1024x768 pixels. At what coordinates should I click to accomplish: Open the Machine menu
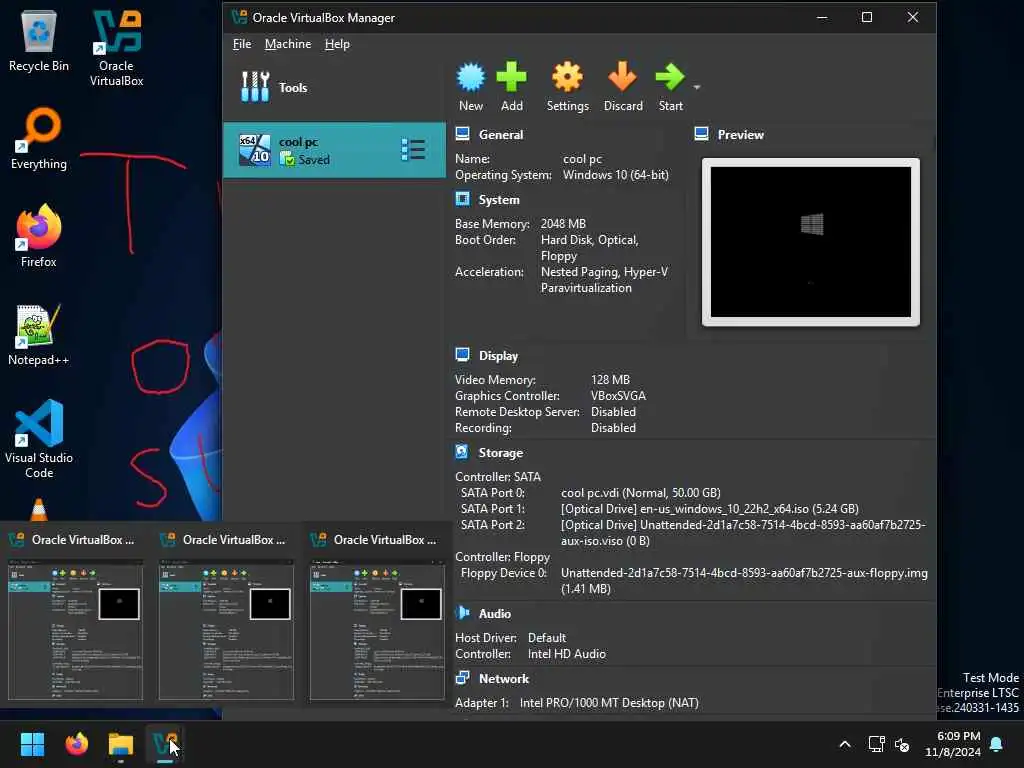click(x=287, y=44)
